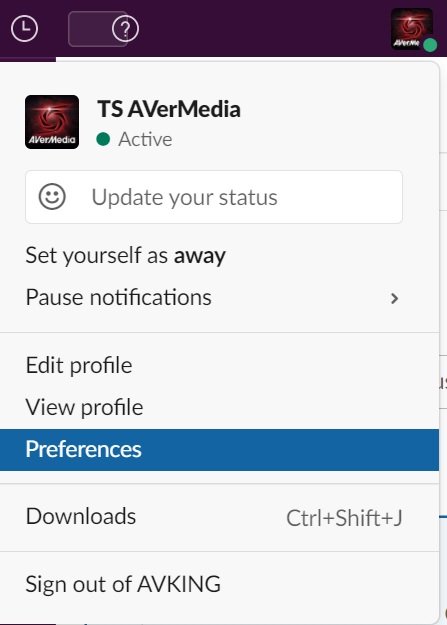Click the large AVerMedia profile picture
Screen dimensions: 447x625
52,122
